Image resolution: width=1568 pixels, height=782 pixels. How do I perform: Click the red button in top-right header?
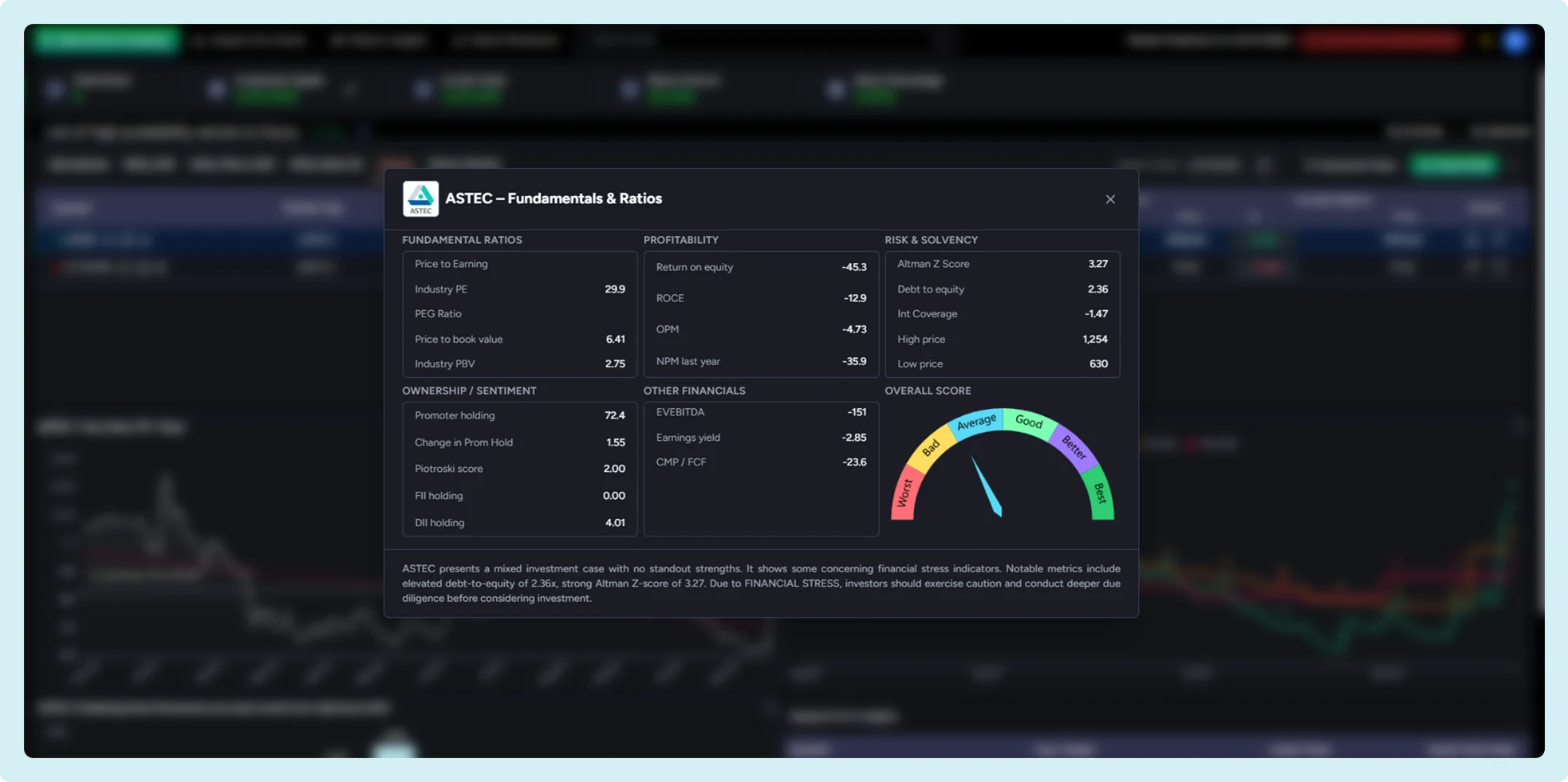[1382, 41]
